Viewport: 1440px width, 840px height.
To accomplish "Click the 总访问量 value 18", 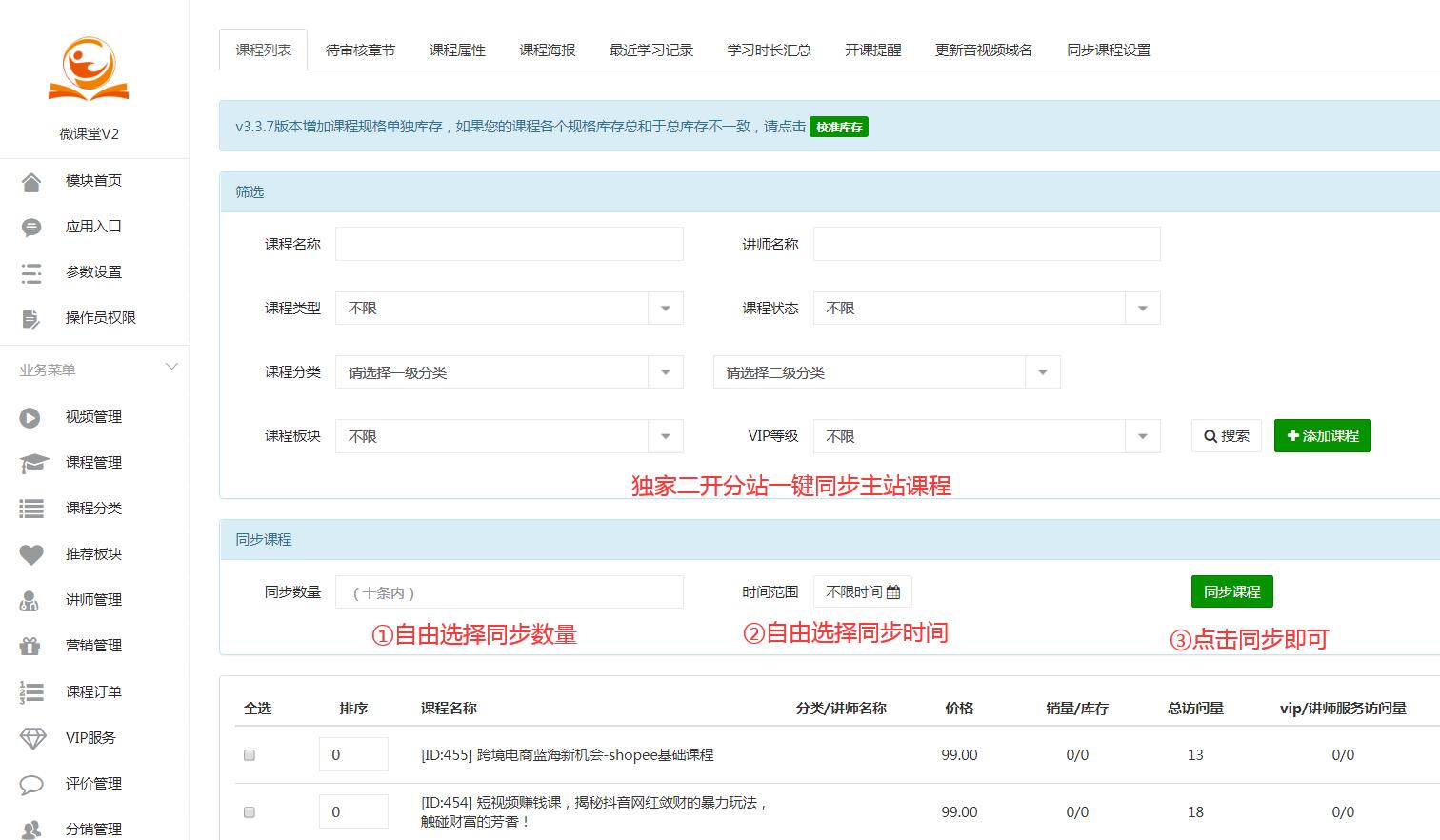I will tap(1195, 811).
